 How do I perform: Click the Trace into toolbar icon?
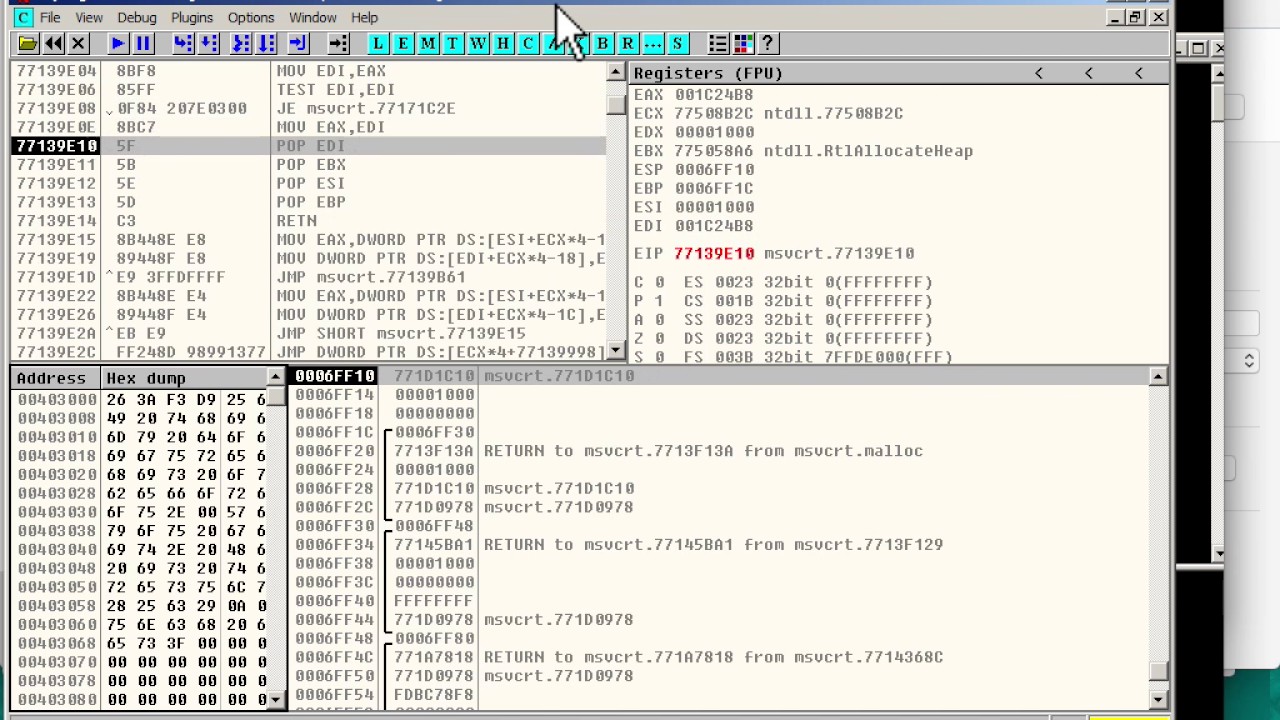[x=241, y=44]
